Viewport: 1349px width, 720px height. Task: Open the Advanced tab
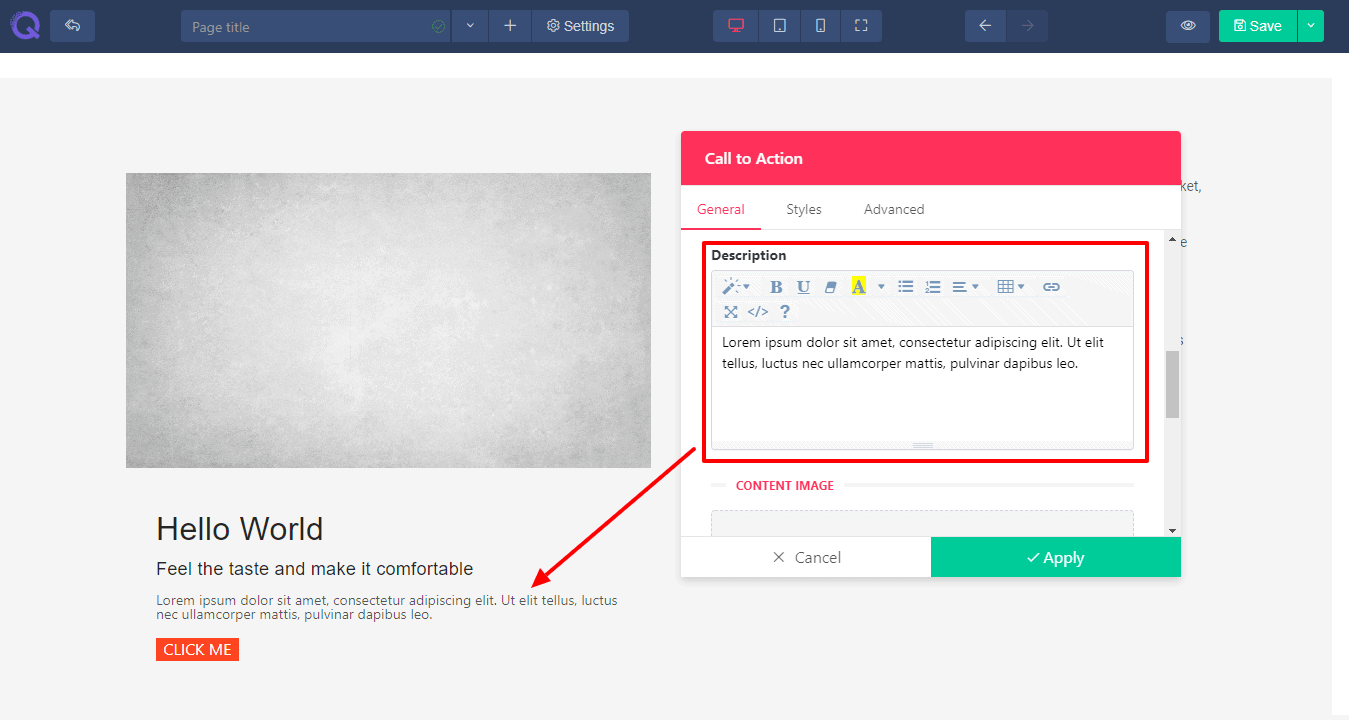pos(894,209)
